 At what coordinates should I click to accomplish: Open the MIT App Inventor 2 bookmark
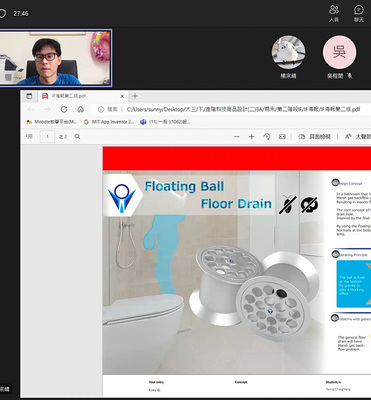[x=109, y=122]
